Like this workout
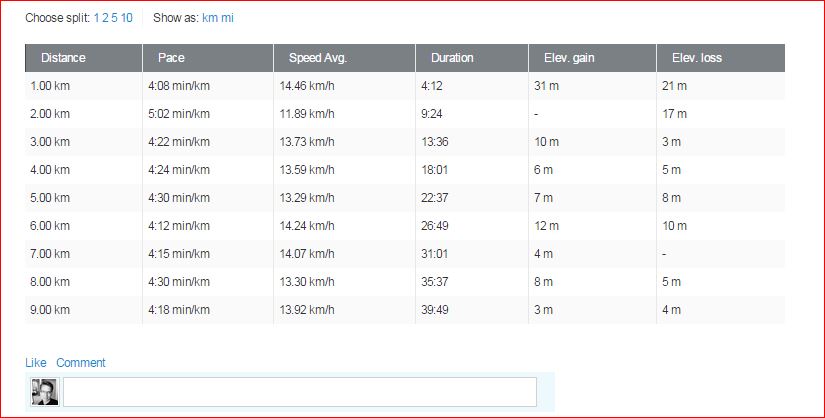This screenshot has width=825, height=418. (36, 363)
